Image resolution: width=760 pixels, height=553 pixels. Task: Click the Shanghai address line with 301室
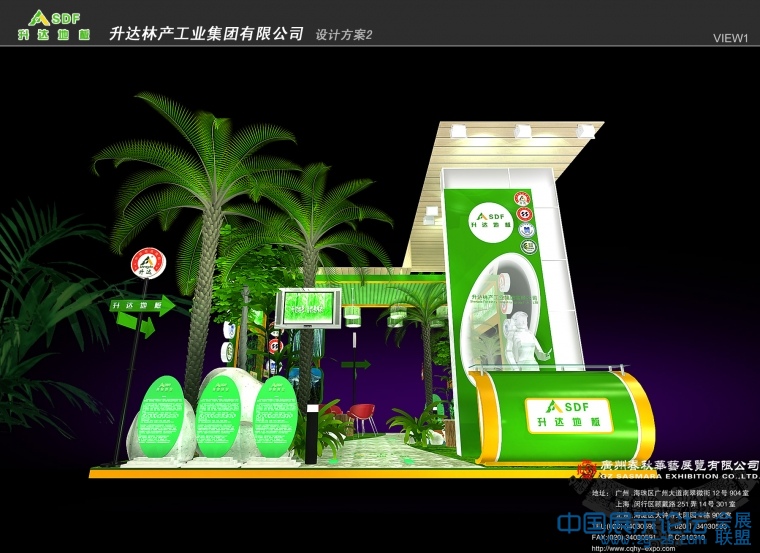click(675, 504)
